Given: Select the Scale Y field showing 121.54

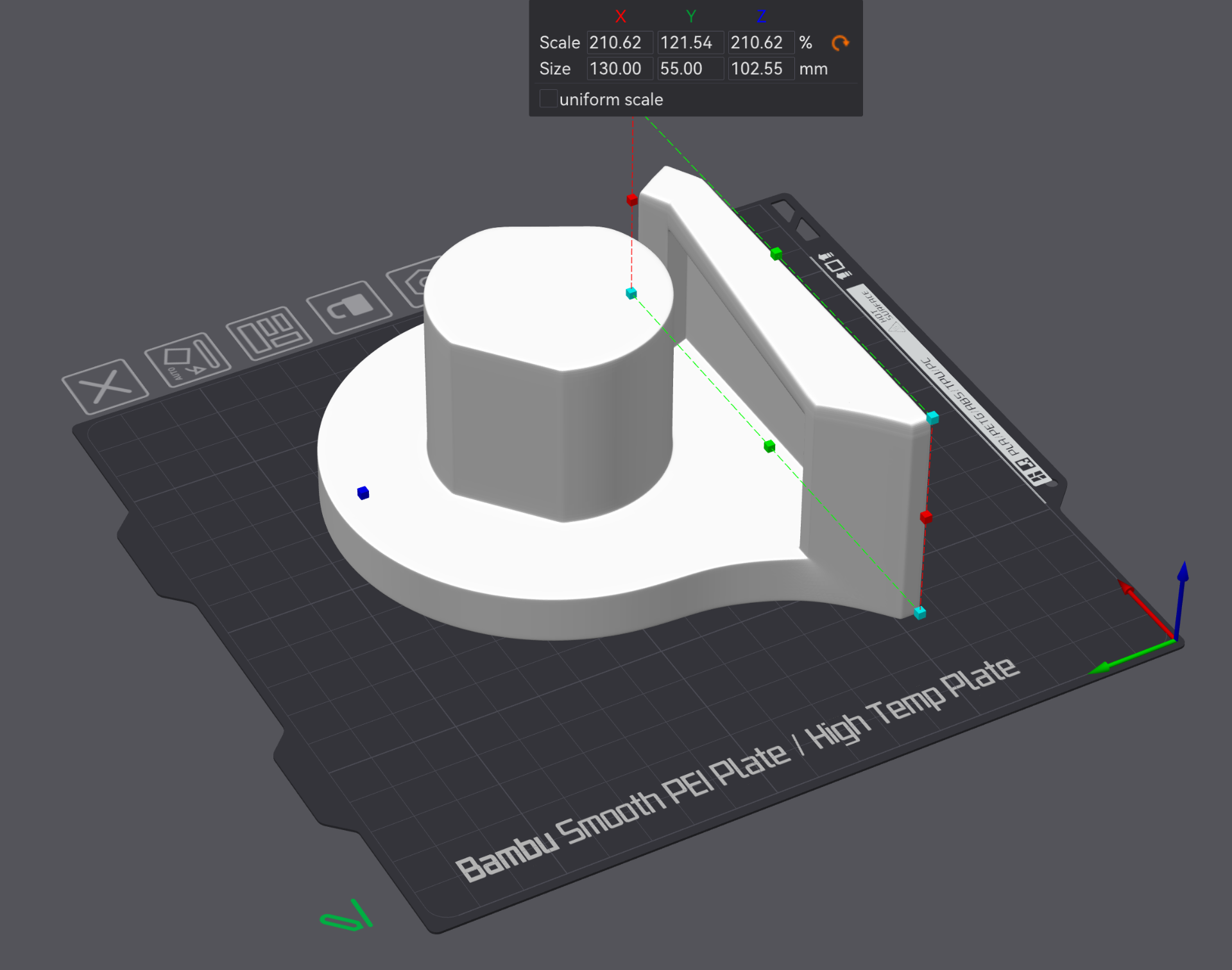Looking at the screenshot, I should point(690,43).
